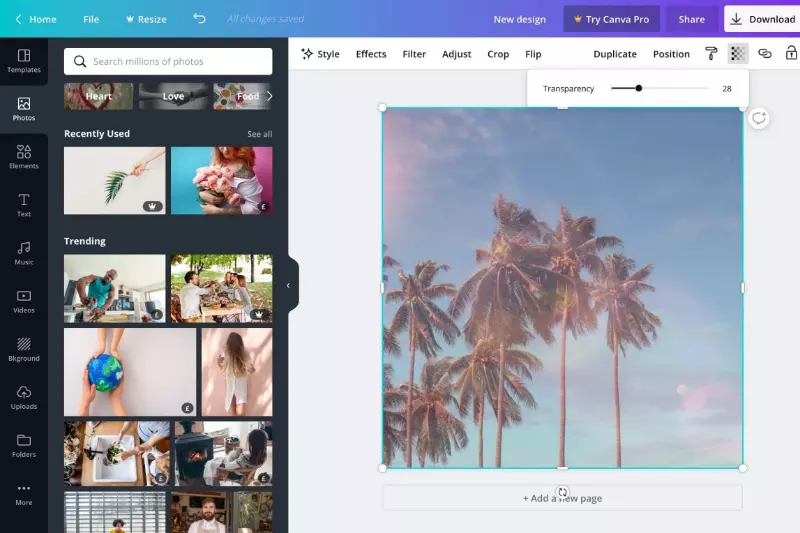Screen dimensions: 800x533
Task: Click the lock icon in toolbar
Action: point(791,53)
